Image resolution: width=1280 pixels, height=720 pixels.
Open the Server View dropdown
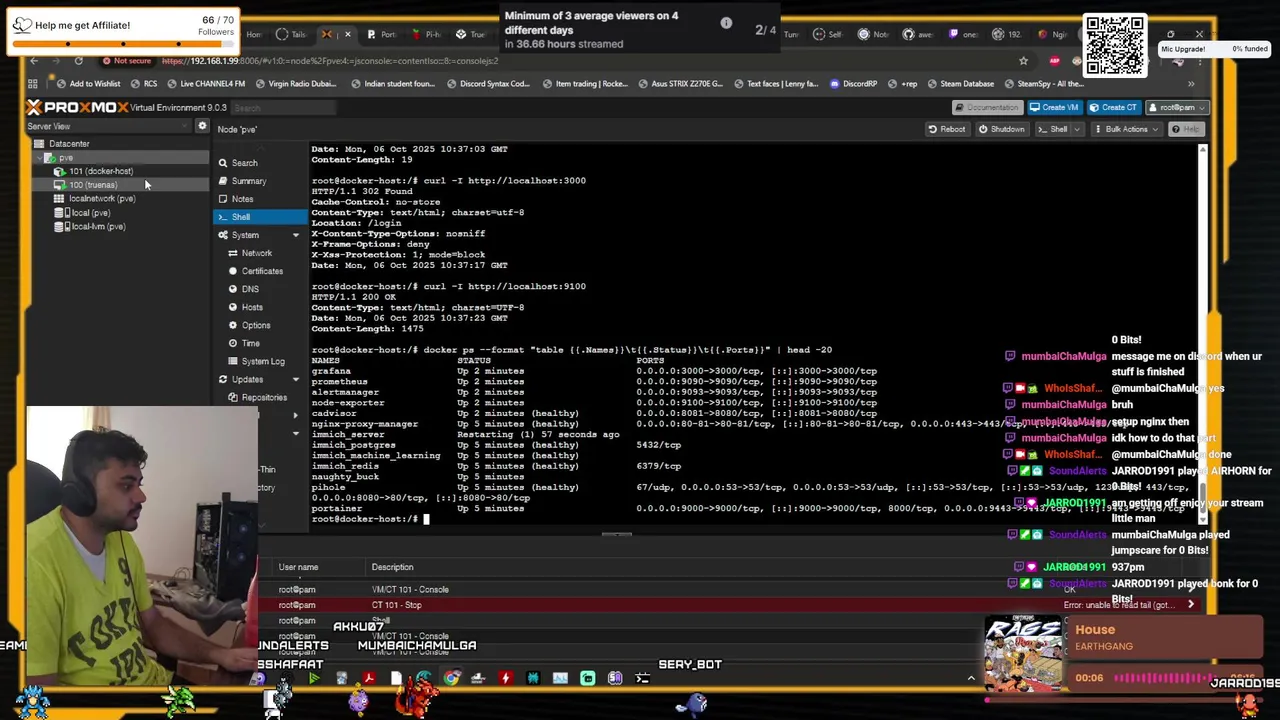tap(110, 127)
